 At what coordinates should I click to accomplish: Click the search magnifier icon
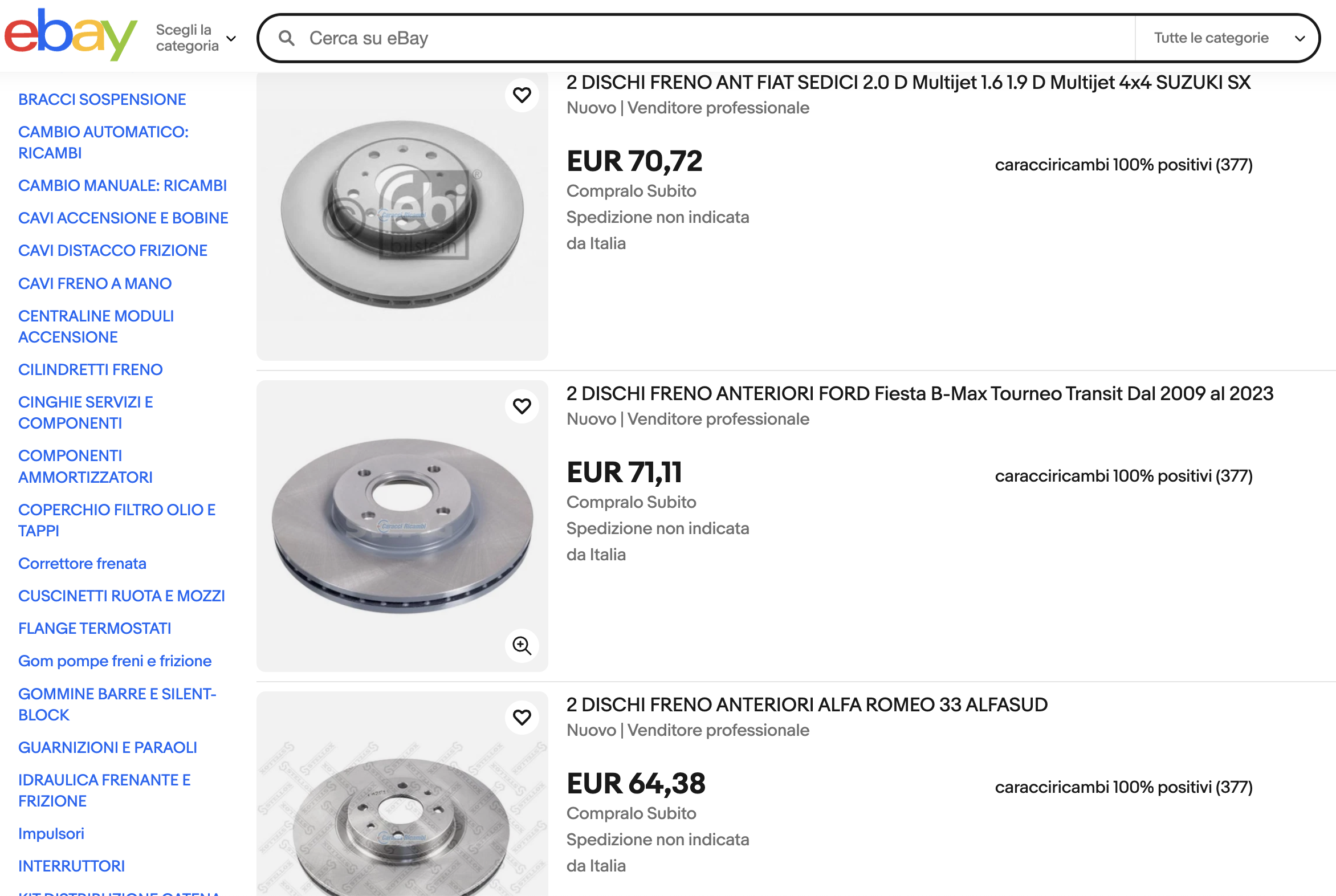286,38
